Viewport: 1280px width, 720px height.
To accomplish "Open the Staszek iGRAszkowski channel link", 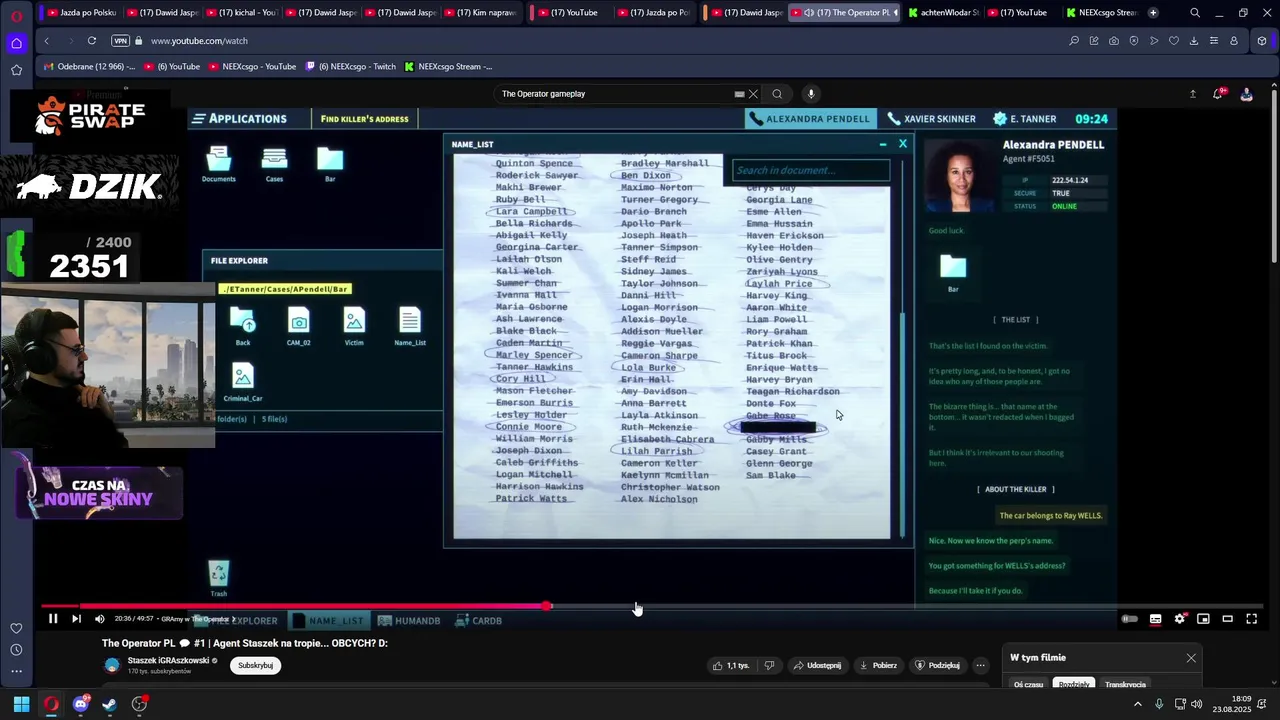I will coord(168,660).
